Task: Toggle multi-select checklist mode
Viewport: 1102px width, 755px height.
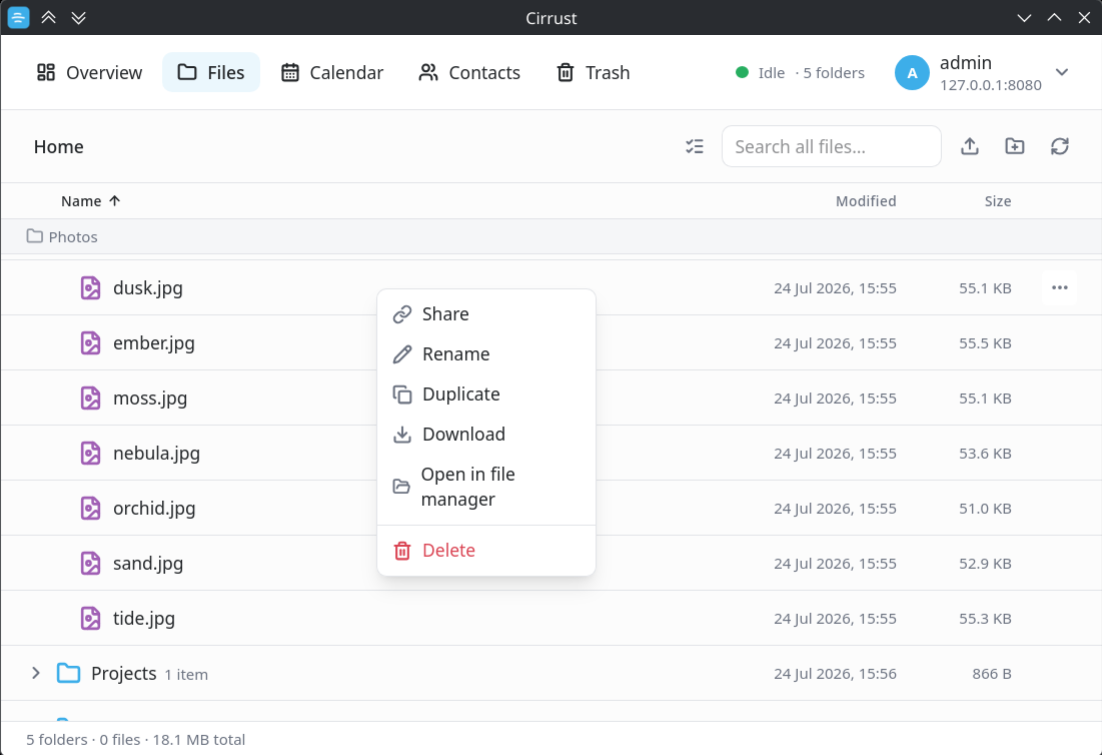Action: (x=694, y=146)
